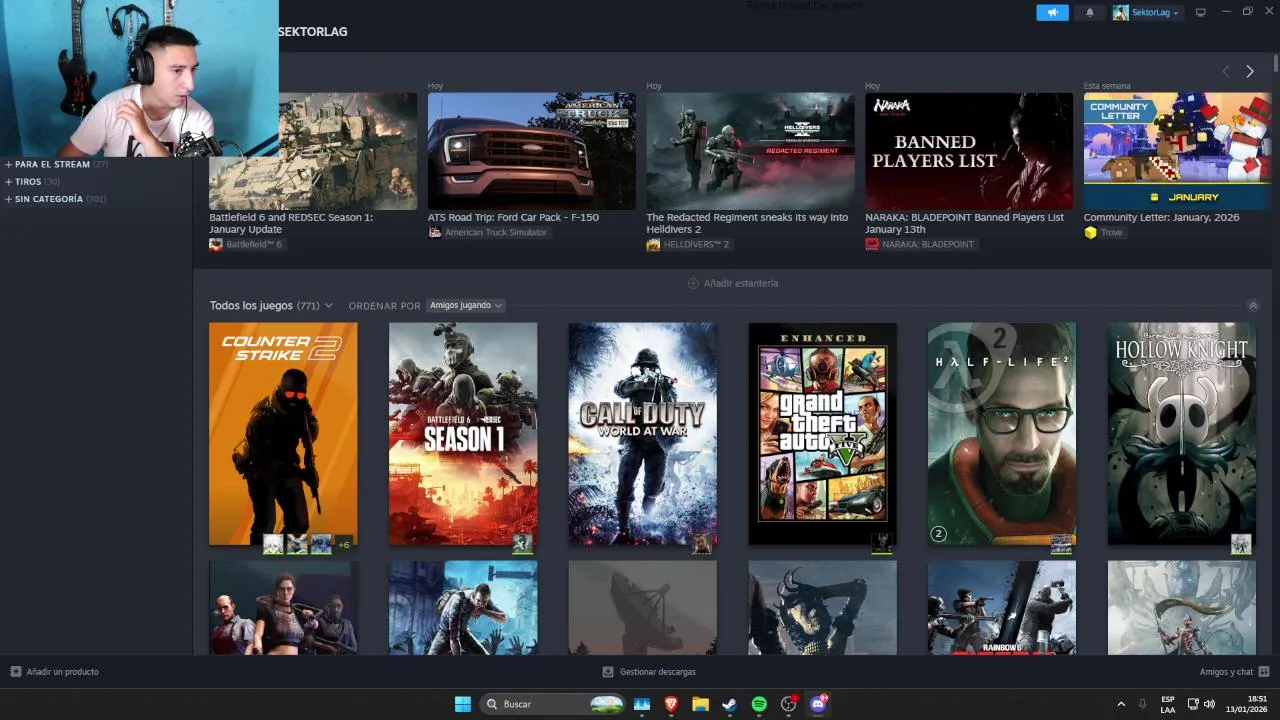Click Añadir un producto

tap(55, 672)
